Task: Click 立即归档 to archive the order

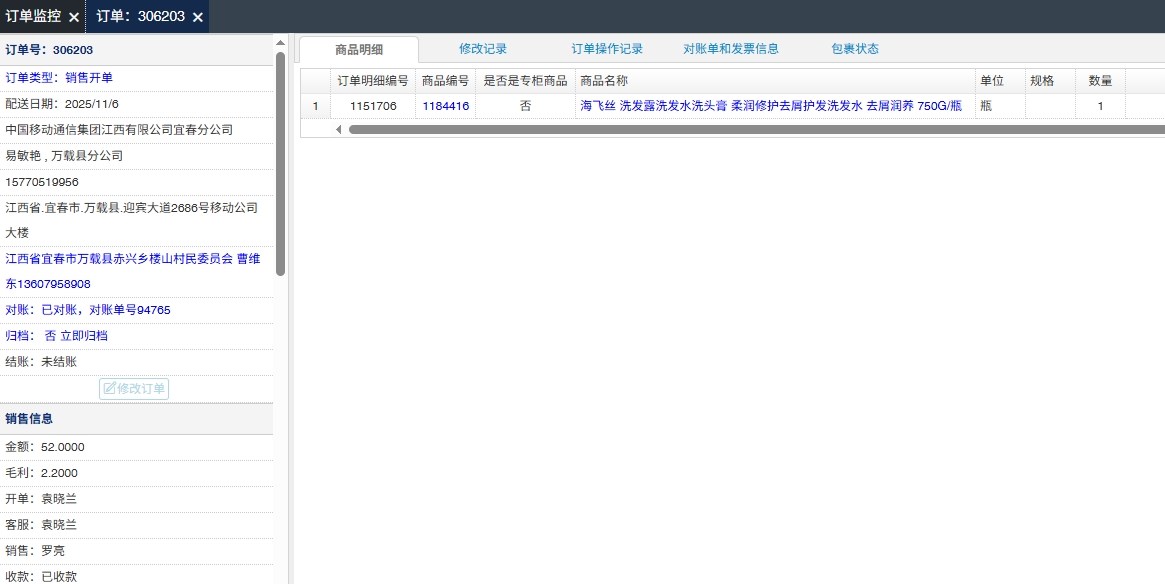Action: point(84,336)
